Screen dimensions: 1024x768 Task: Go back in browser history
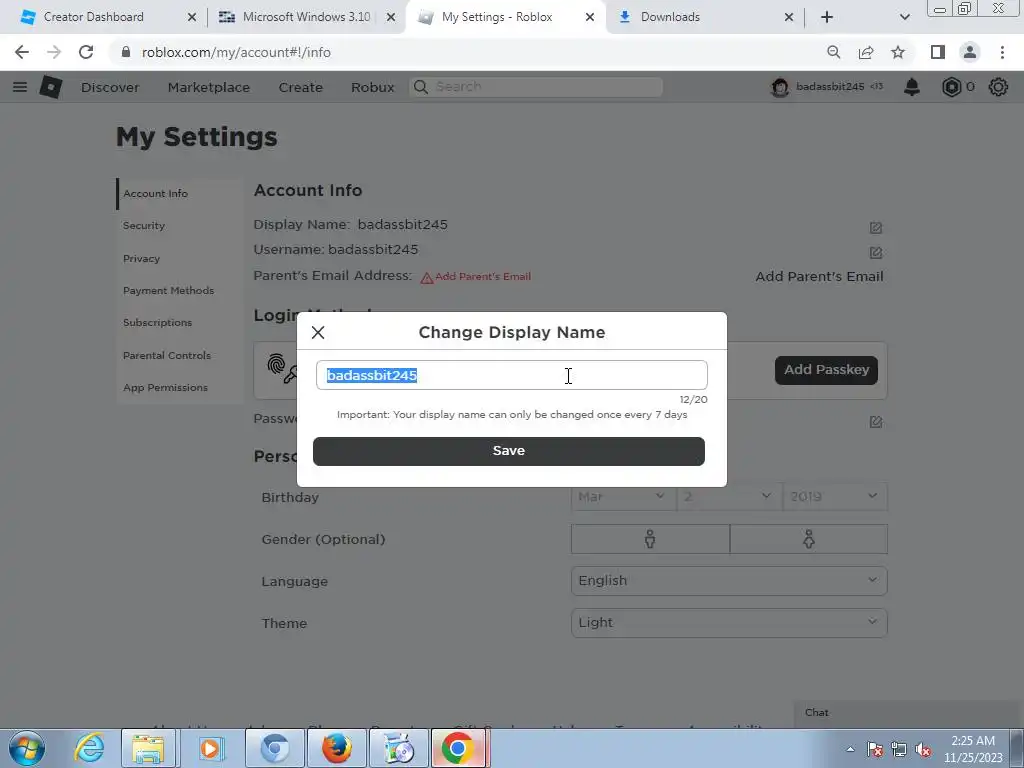22,52
